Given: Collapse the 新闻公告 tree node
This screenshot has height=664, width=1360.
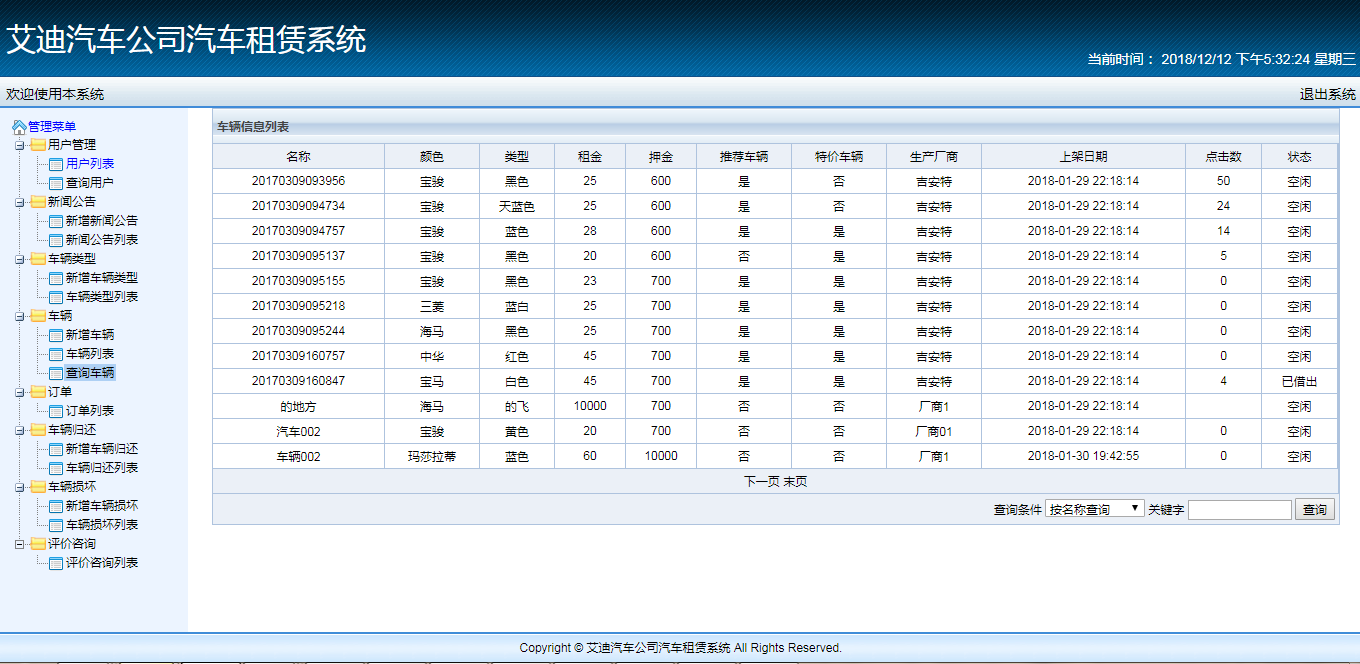Looking at the screenshot, I should tap(20, 202).
